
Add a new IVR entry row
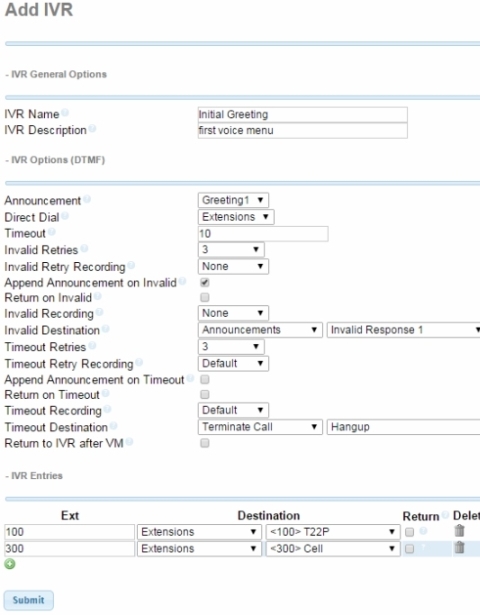(x=10, y=564)
